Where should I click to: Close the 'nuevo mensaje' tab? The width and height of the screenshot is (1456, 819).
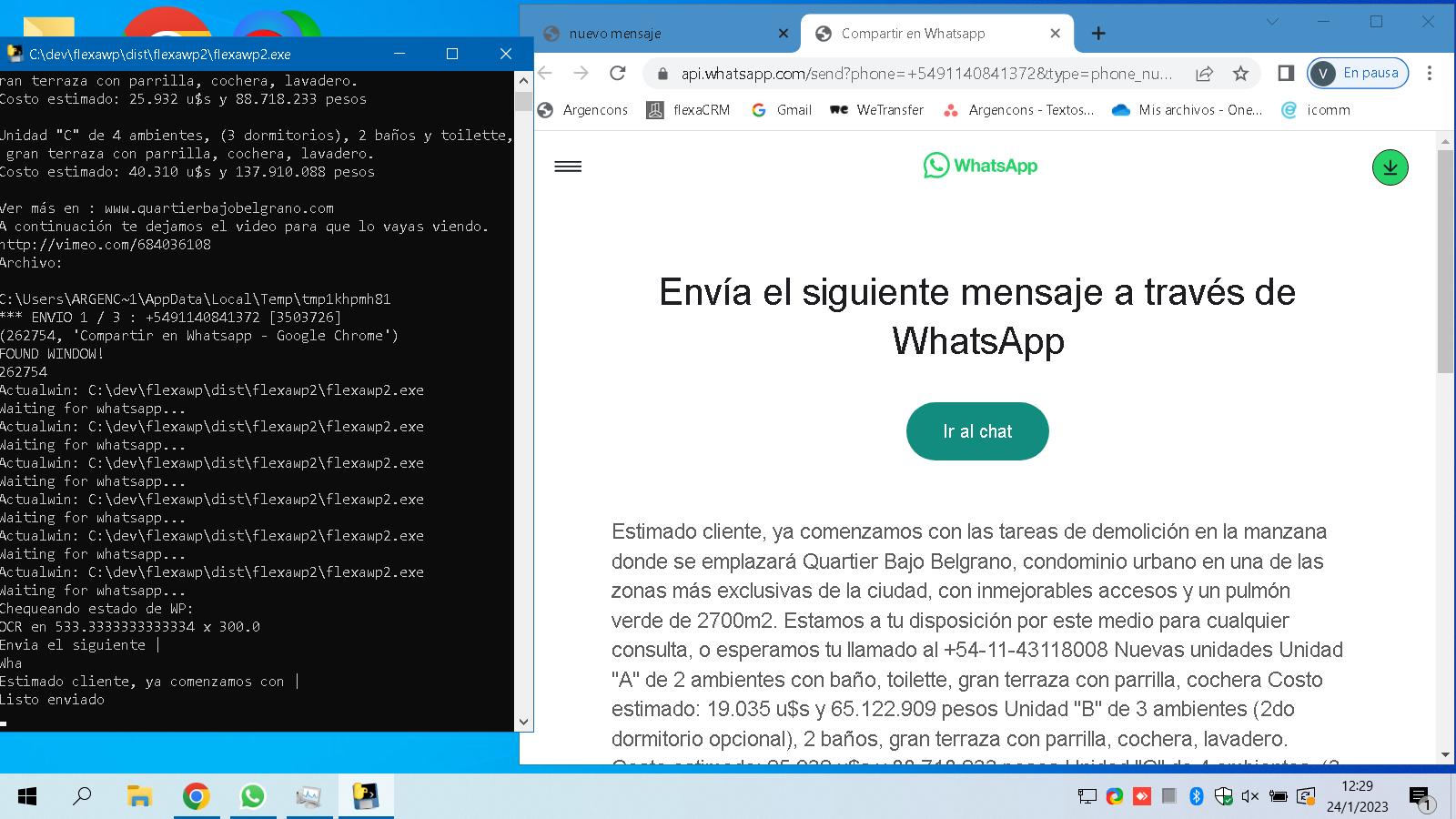pyautogui.click(x=784, y=34)
